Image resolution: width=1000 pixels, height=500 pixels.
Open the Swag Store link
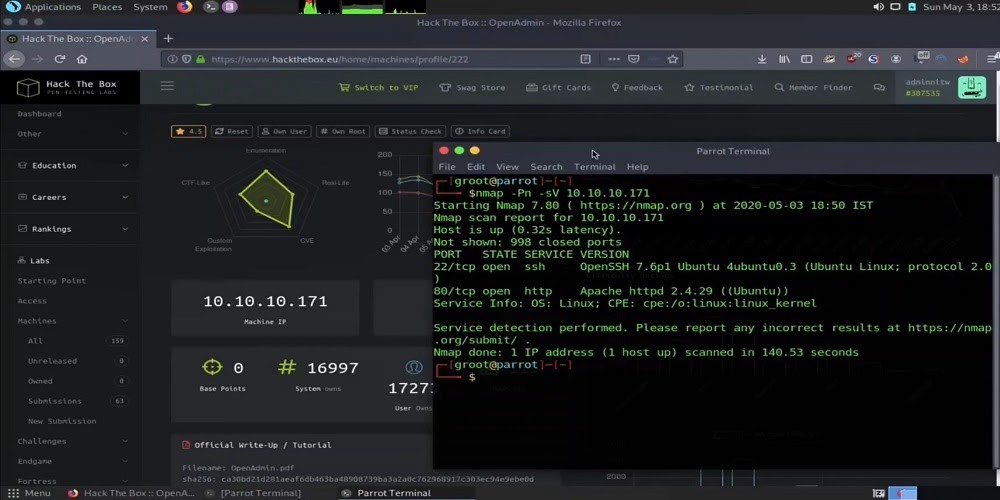473,87
